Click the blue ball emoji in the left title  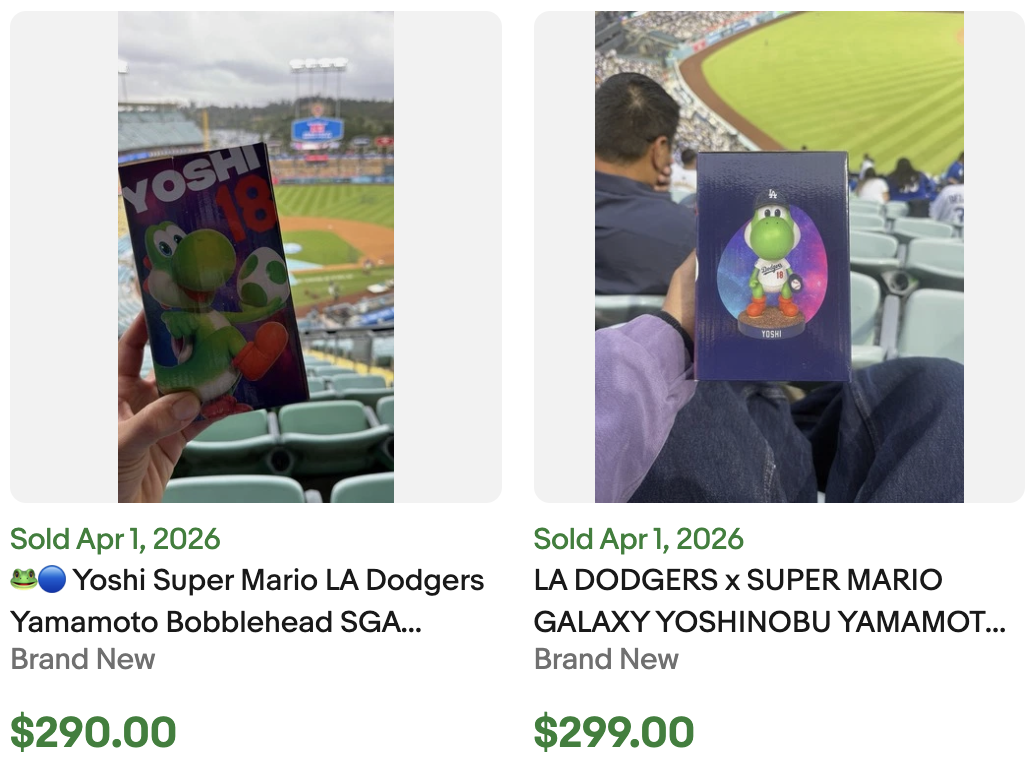[54, 580]
